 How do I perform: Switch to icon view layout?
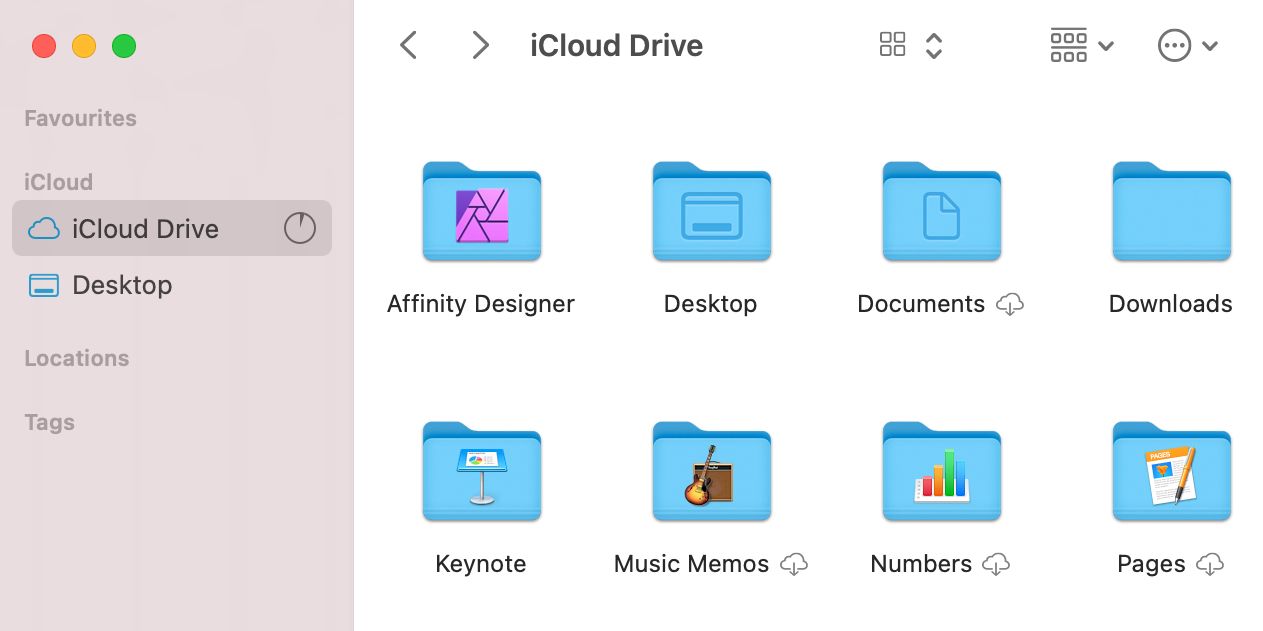click(x=892, y=45)
